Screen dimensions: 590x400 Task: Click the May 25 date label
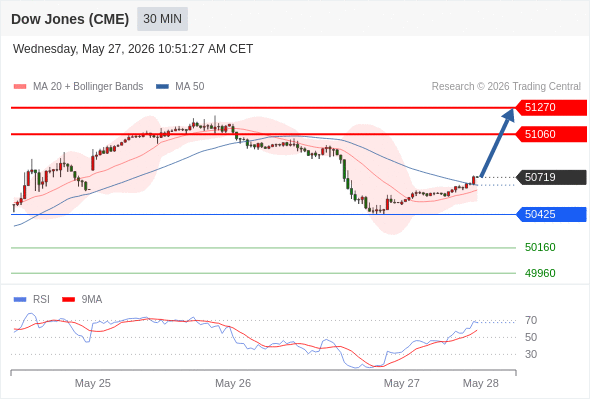click(93, 383)
